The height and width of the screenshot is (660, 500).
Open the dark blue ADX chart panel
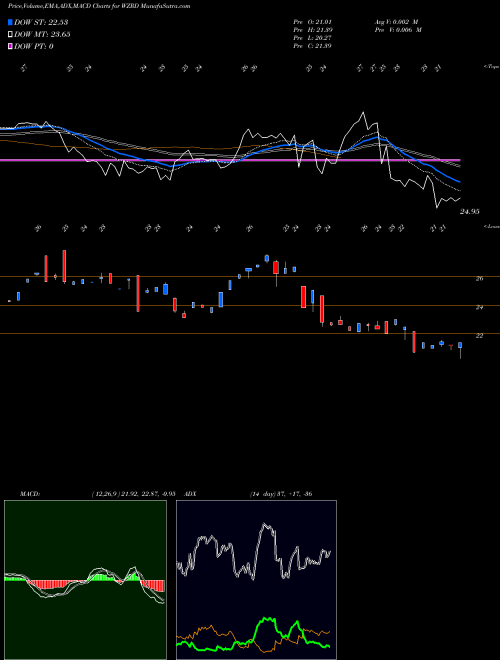point(256,580)
